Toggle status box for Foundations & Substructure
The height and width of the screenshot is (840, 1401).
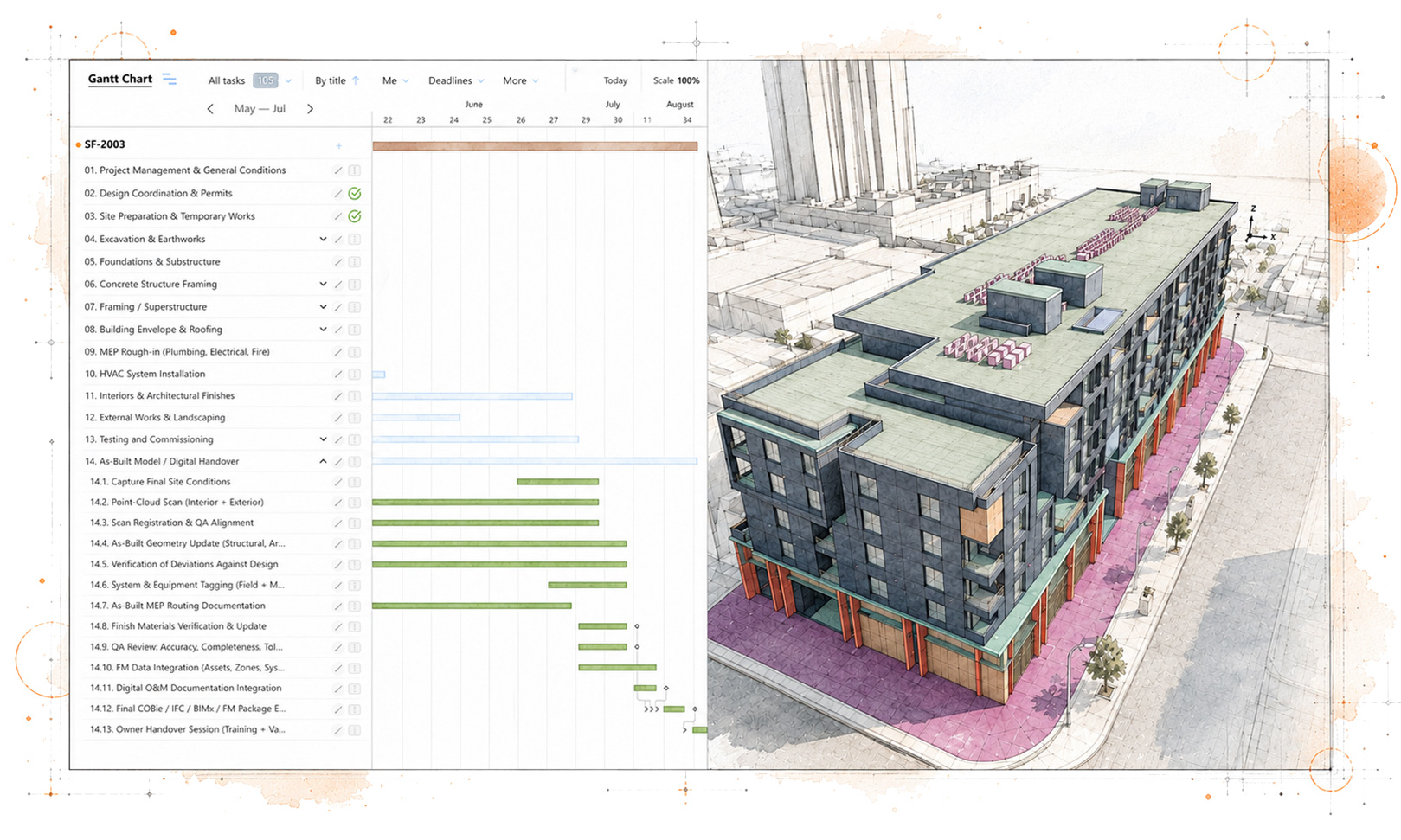coord(355,262)
